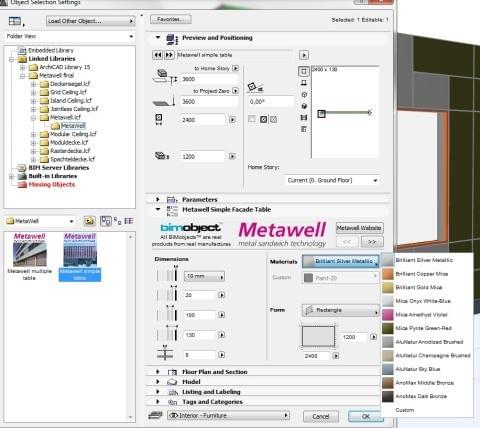Viewport: 480px width, 428px height.
Task: Expand the Floor Plan and Section panel
Action: (158, 372)
